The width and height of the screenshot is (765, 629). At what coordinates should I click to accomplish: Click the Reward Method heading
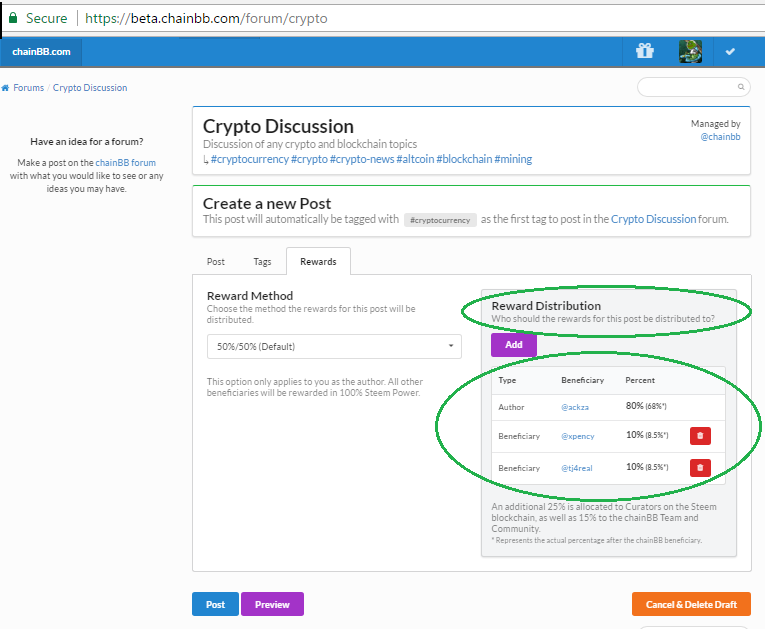(250, 296)
